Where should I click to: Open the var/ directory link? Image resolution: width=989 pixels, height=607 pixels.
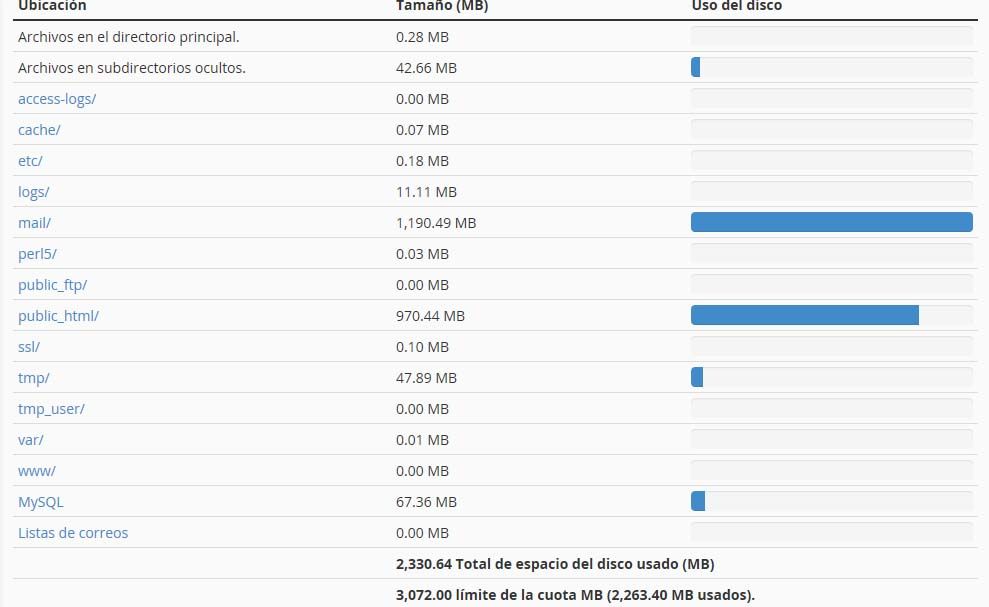[x=30, y=440]
